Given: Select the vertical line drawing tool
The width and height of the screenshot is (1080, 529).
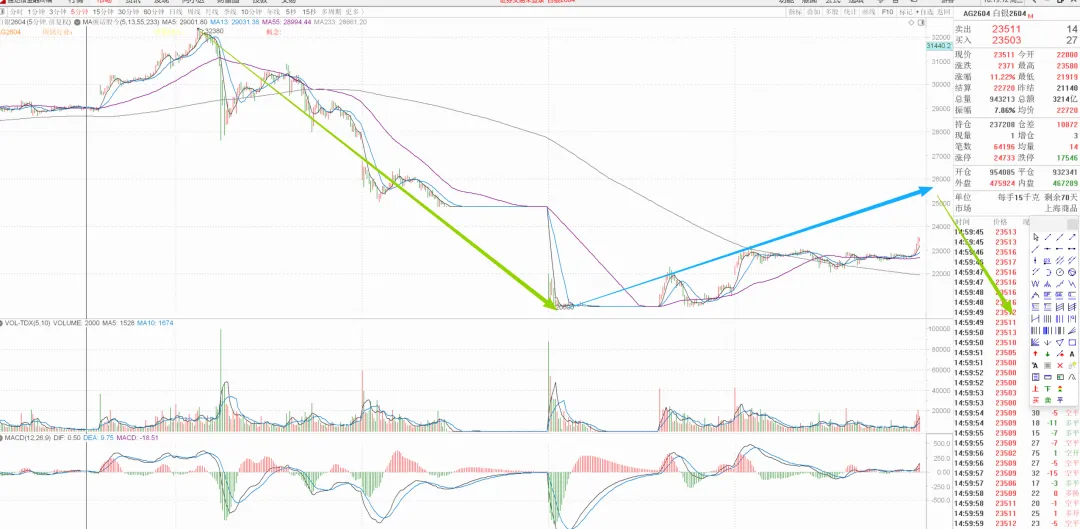Looking at the screenshot, I should tap(1035, 260).
